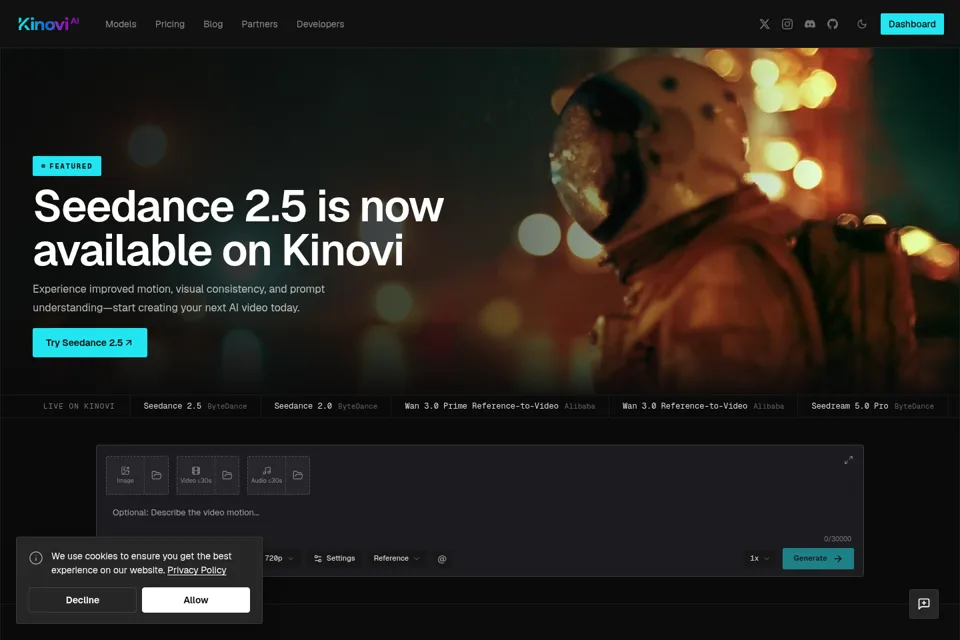Open the Instagram icon in the header
960x640 pixels.
787,24
